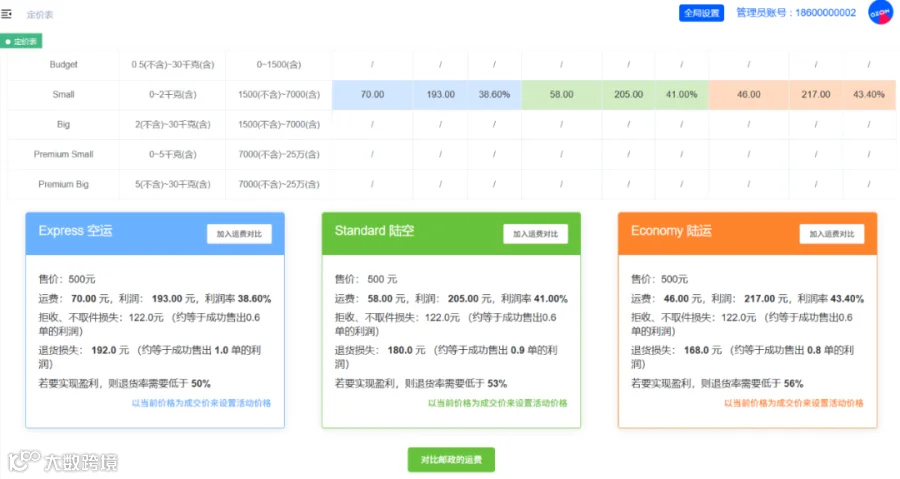Open the 定价表 breadcrumb in header
Image resolution: width=900 pixels, height=479 pixels.
[40, 14]
